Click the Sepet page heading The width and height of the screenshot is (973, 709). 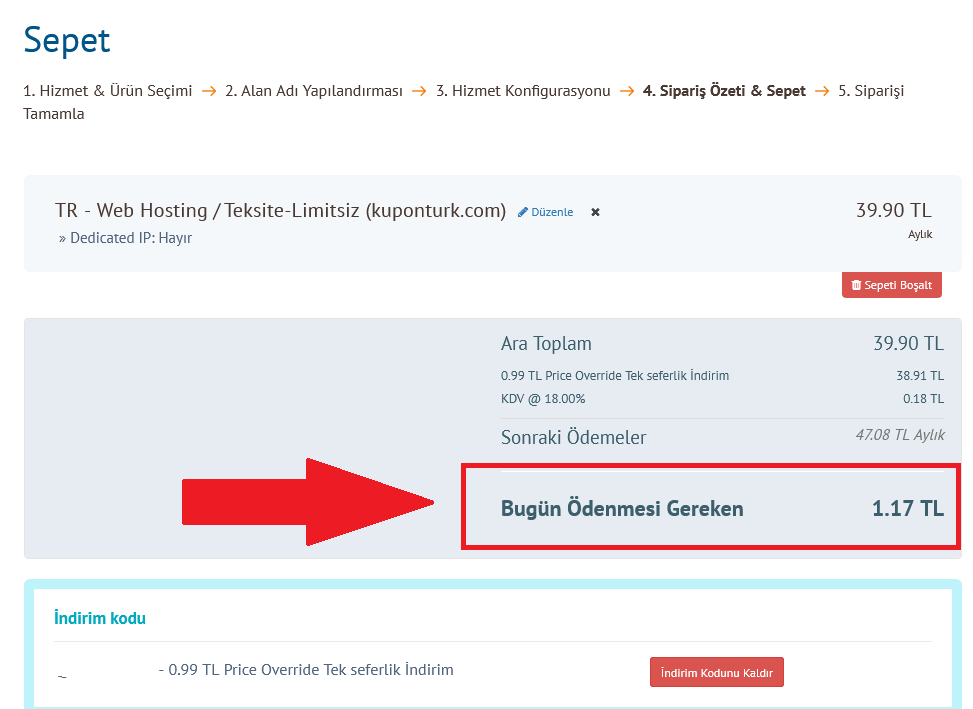click(67, 41)
